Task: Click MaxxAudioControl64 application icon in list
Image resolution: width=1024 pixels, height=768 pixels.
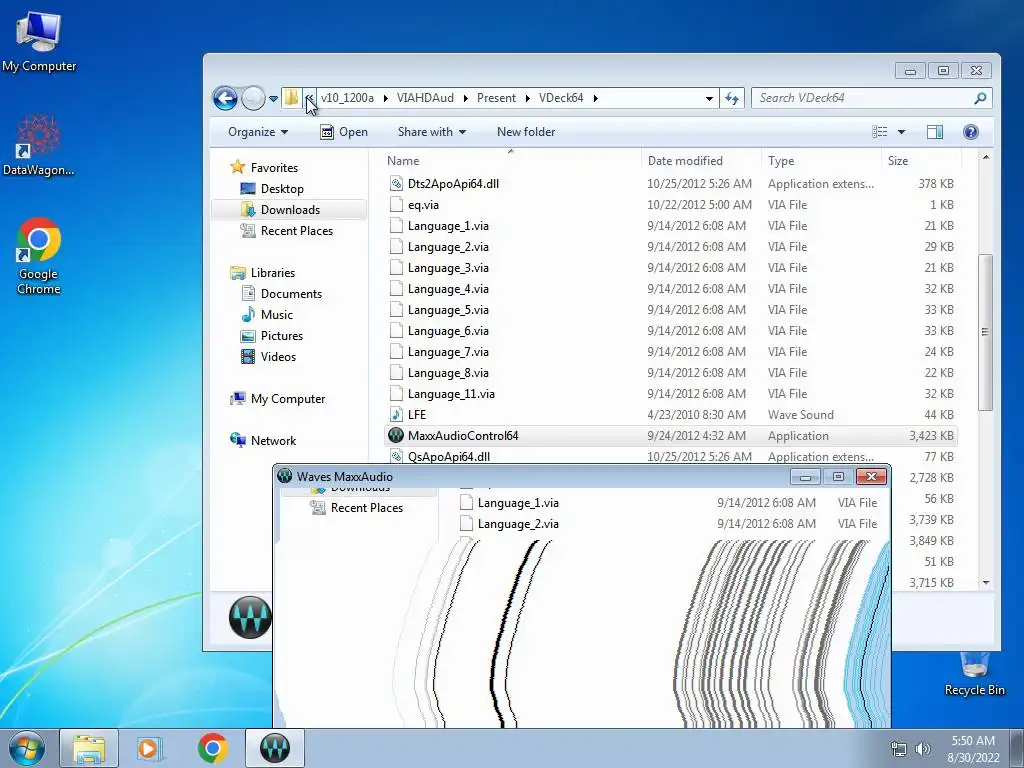Action: (x=396, y=435)
